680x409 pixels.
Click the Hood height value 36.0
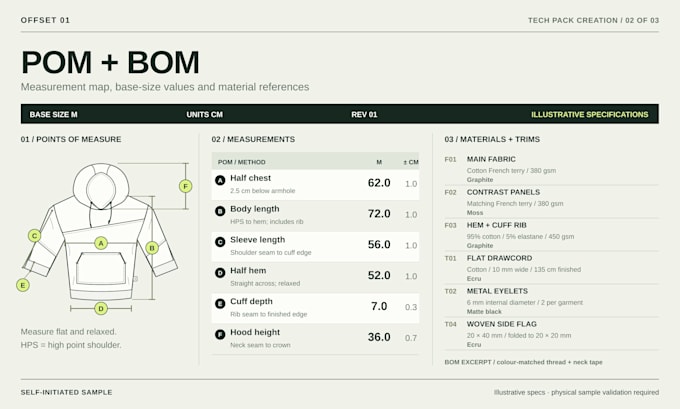[379, 337]
